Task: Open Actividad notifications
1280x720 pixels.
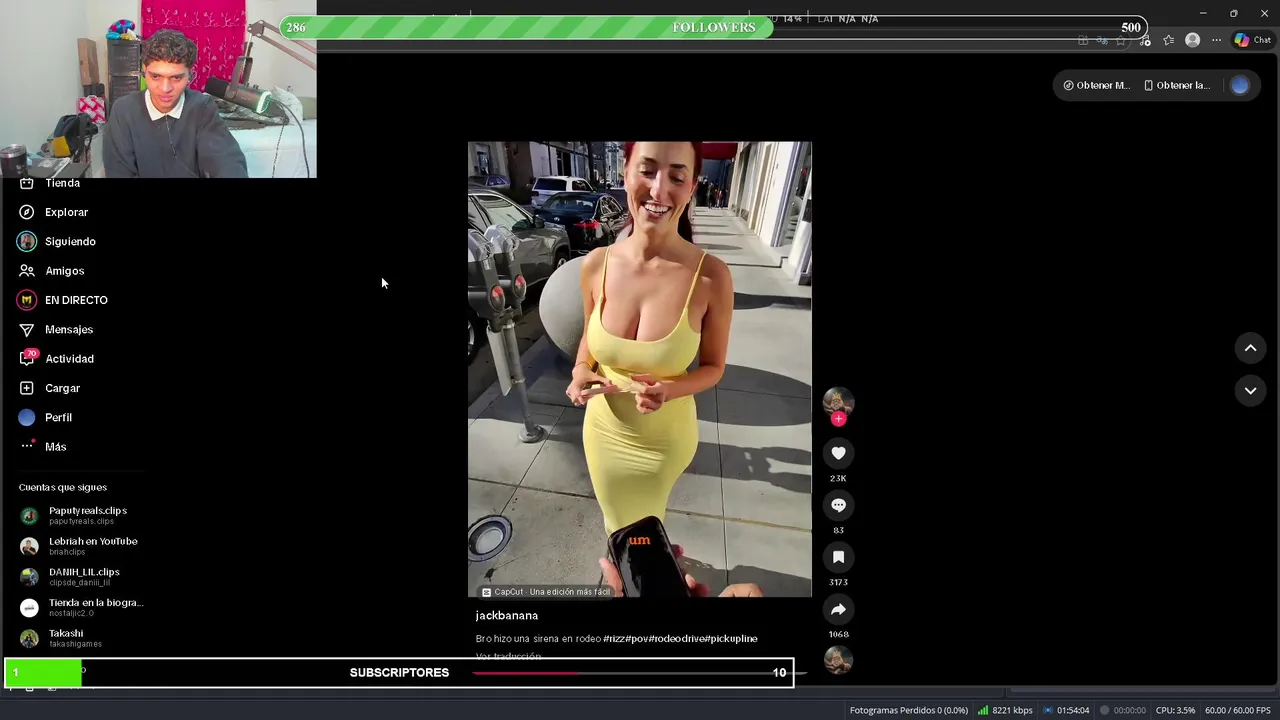Action: (x=69, y=359)
